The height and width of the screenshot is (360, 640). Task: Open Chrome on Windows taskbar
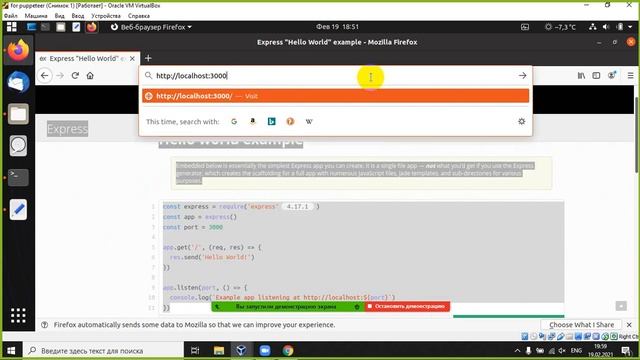click(288, 351)
